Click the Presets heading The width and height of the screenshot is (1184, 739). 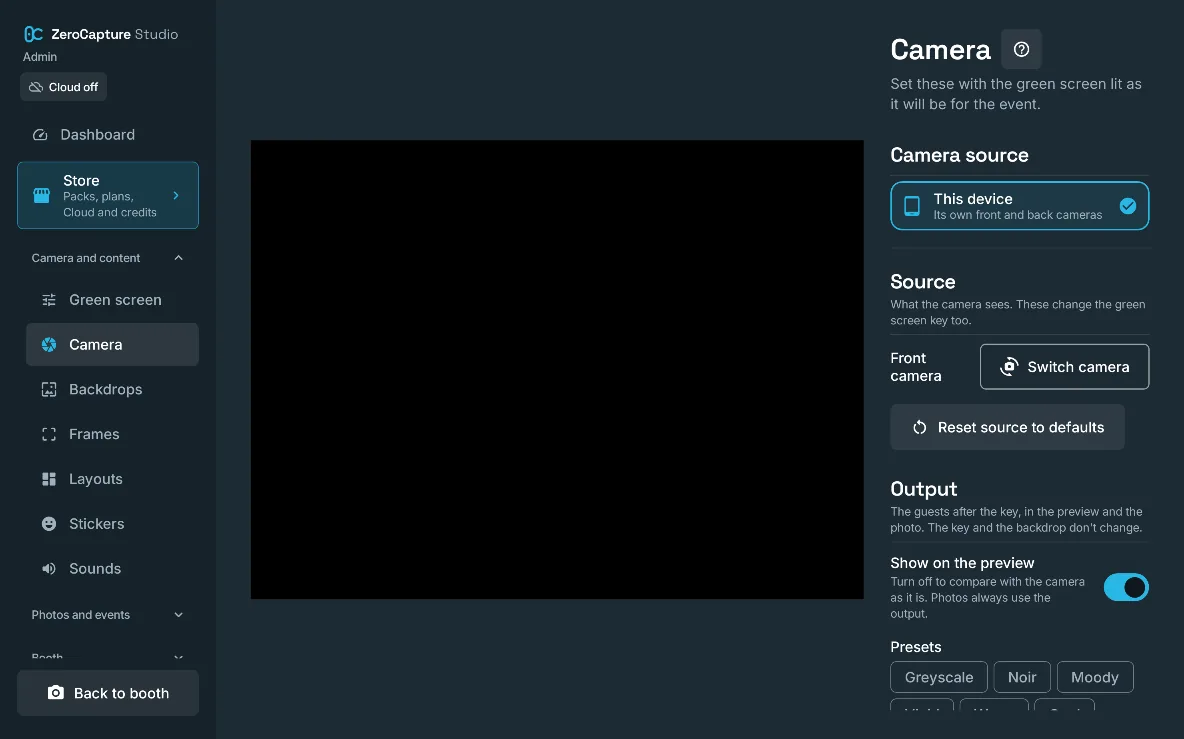tap(915, 647)
